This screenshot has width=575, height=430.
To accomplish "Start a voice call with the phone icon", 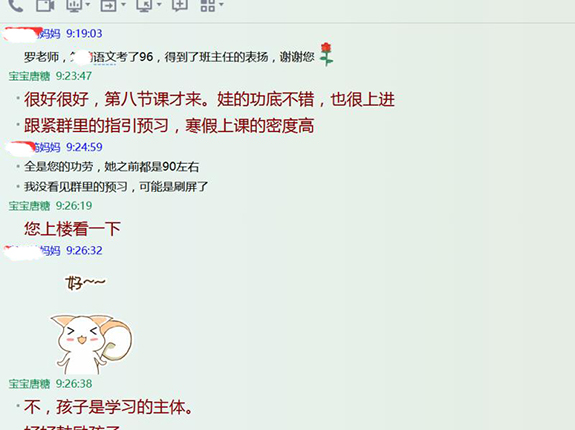I will (16, 5).
